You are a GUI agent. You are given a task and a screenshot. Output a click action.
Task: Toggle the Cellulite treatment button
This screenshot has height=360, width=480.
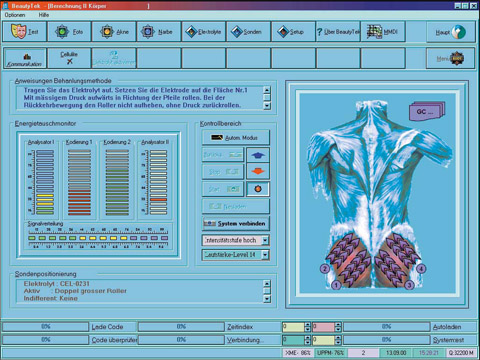click(69, 58)
